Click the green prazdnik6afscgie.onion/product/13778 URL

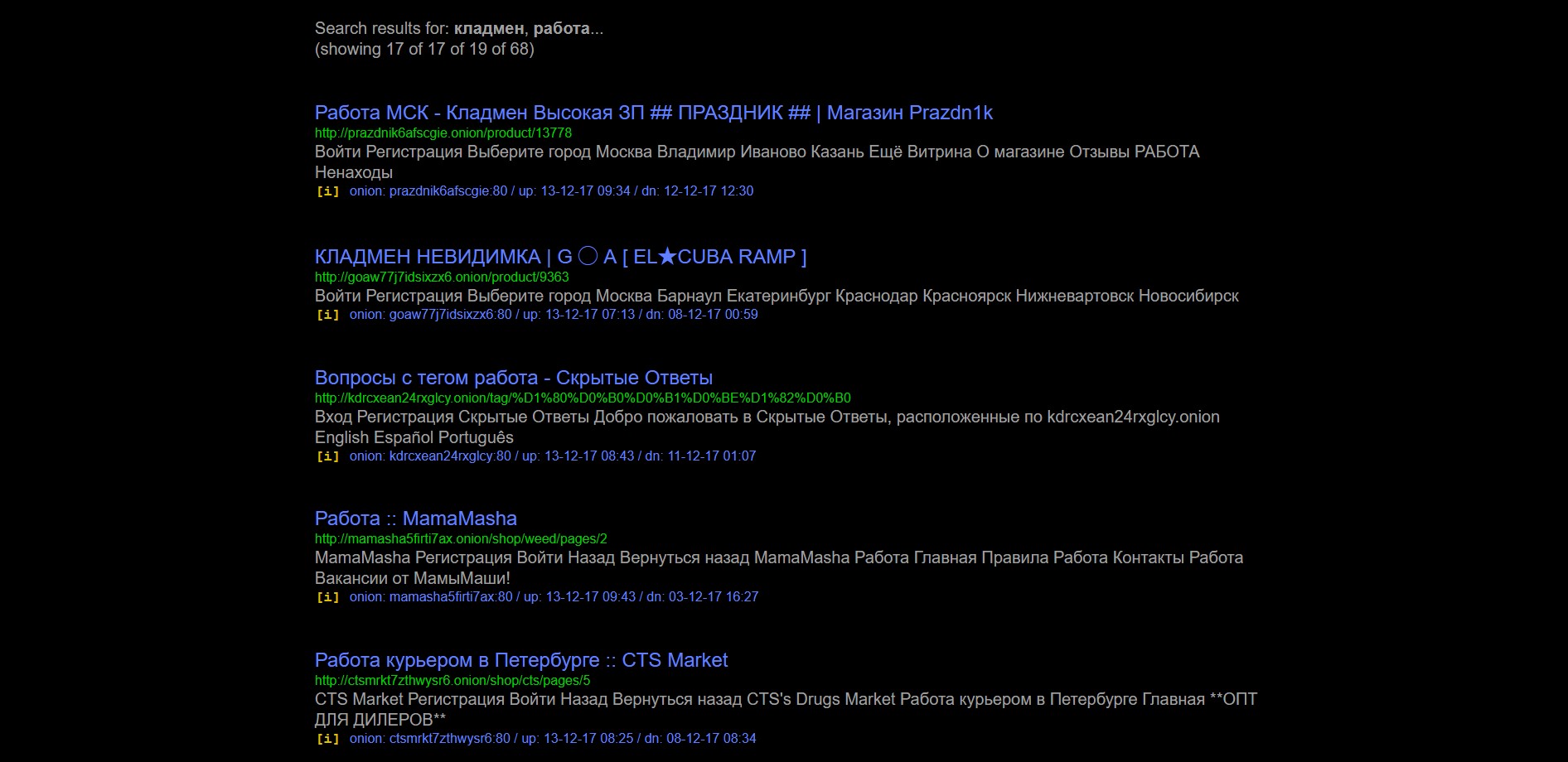click(x=443, y=133)
